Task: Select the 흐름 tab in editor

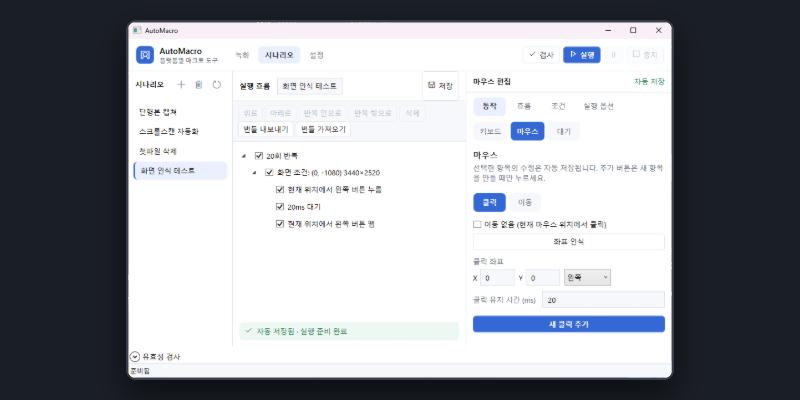Action: (x=524, y=106)
